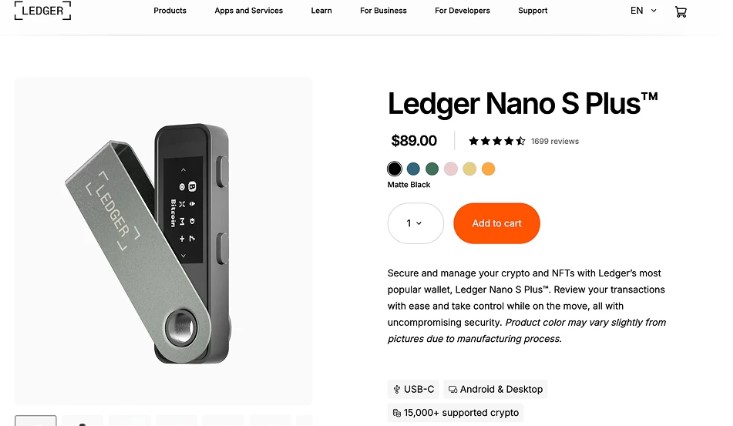Pick the pink color option
Image resolution: width=733 pixels, height=426 pixels.
click(x=451, y=169)
